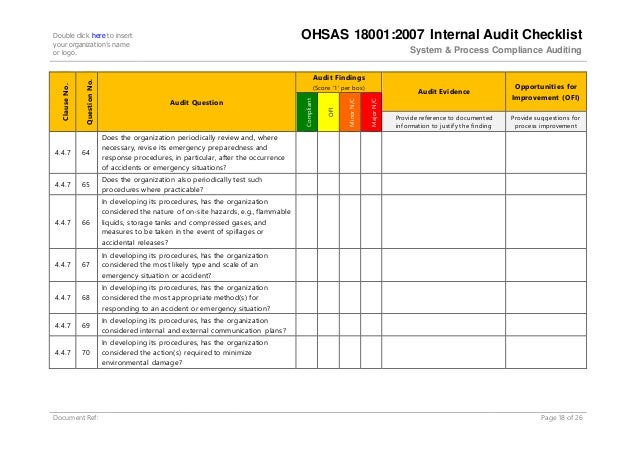
Task: Select question number 67 cell
Action: pos(87,265)
